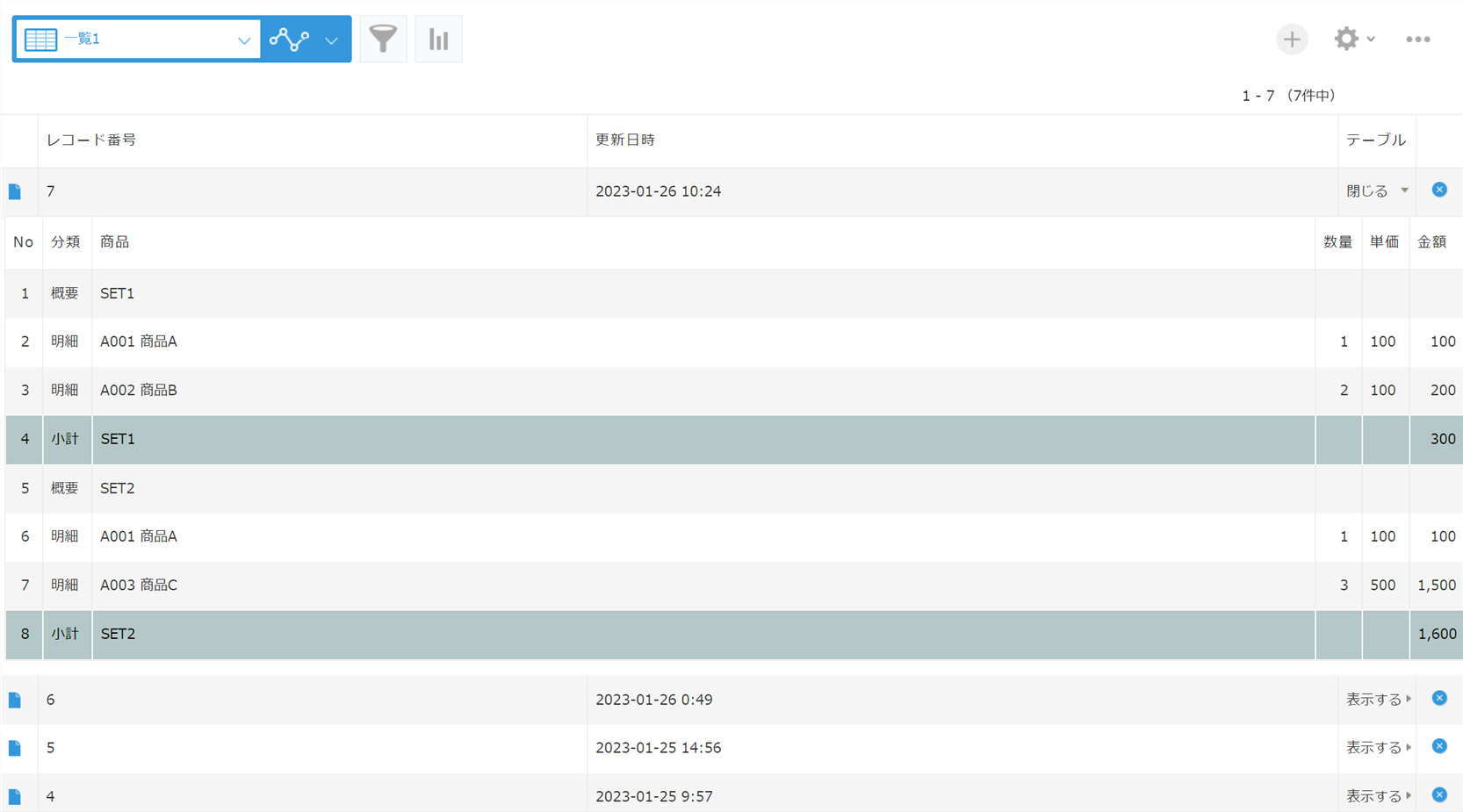Click the テーブル column header
1463x812 pixels.
[x=1376, y=140]
